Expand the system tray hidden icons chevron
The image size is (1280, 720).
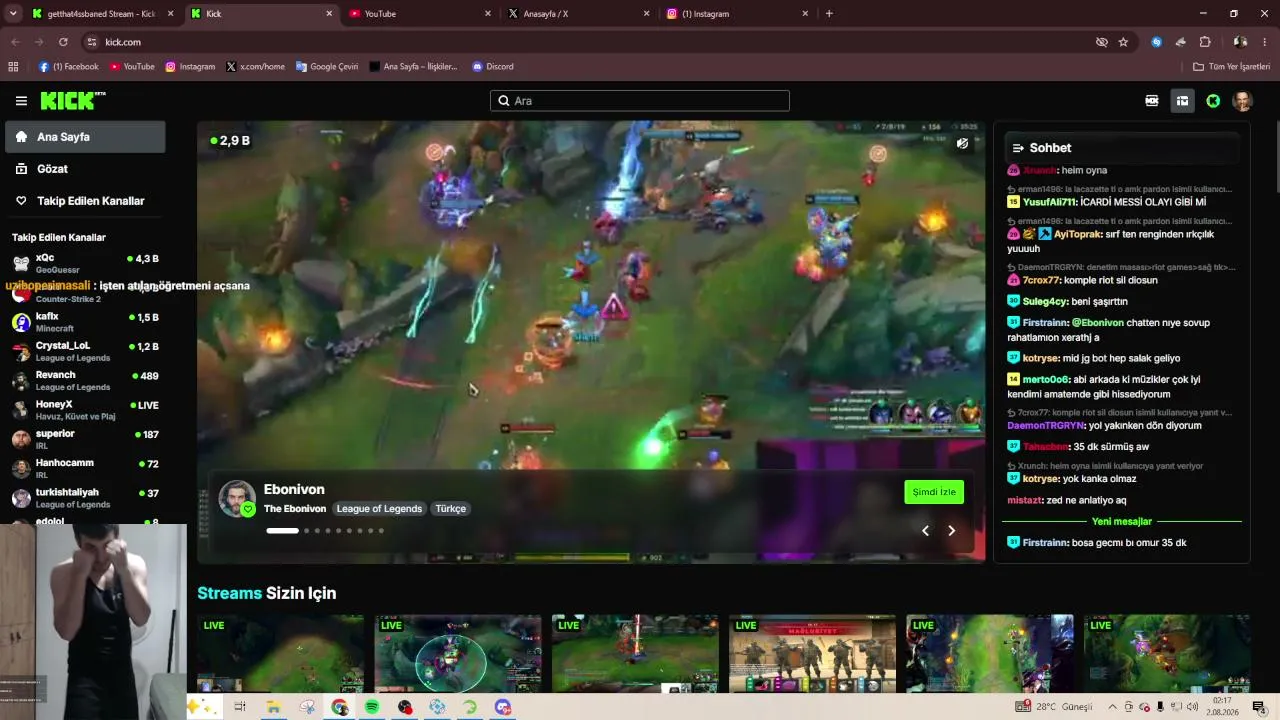coord(1112,707)
